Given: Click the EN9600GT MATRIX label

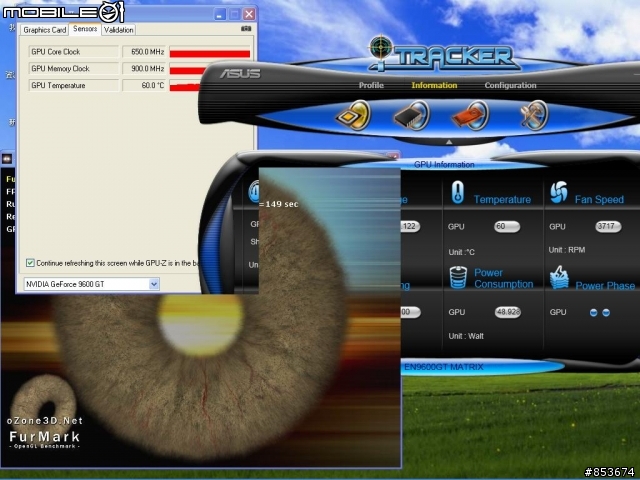Looking at the screenshot, I should click(x=444, y=367).
